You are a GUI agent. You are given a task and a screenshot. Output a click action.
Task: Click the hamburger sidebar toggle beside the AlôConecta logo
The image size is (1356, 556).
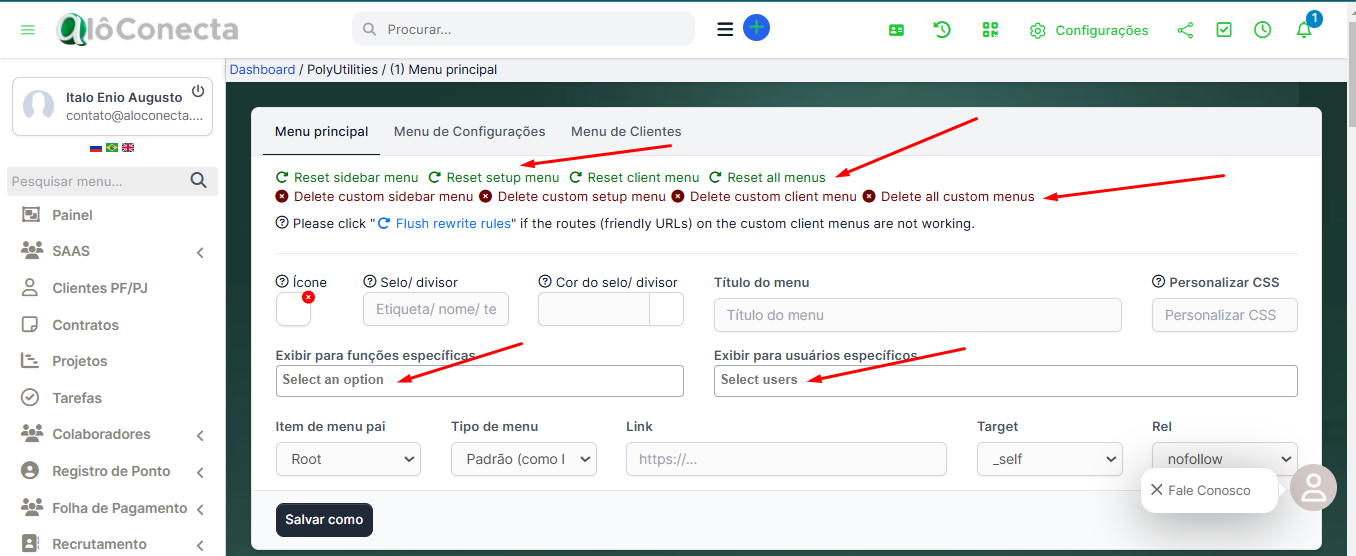(28, 30)
